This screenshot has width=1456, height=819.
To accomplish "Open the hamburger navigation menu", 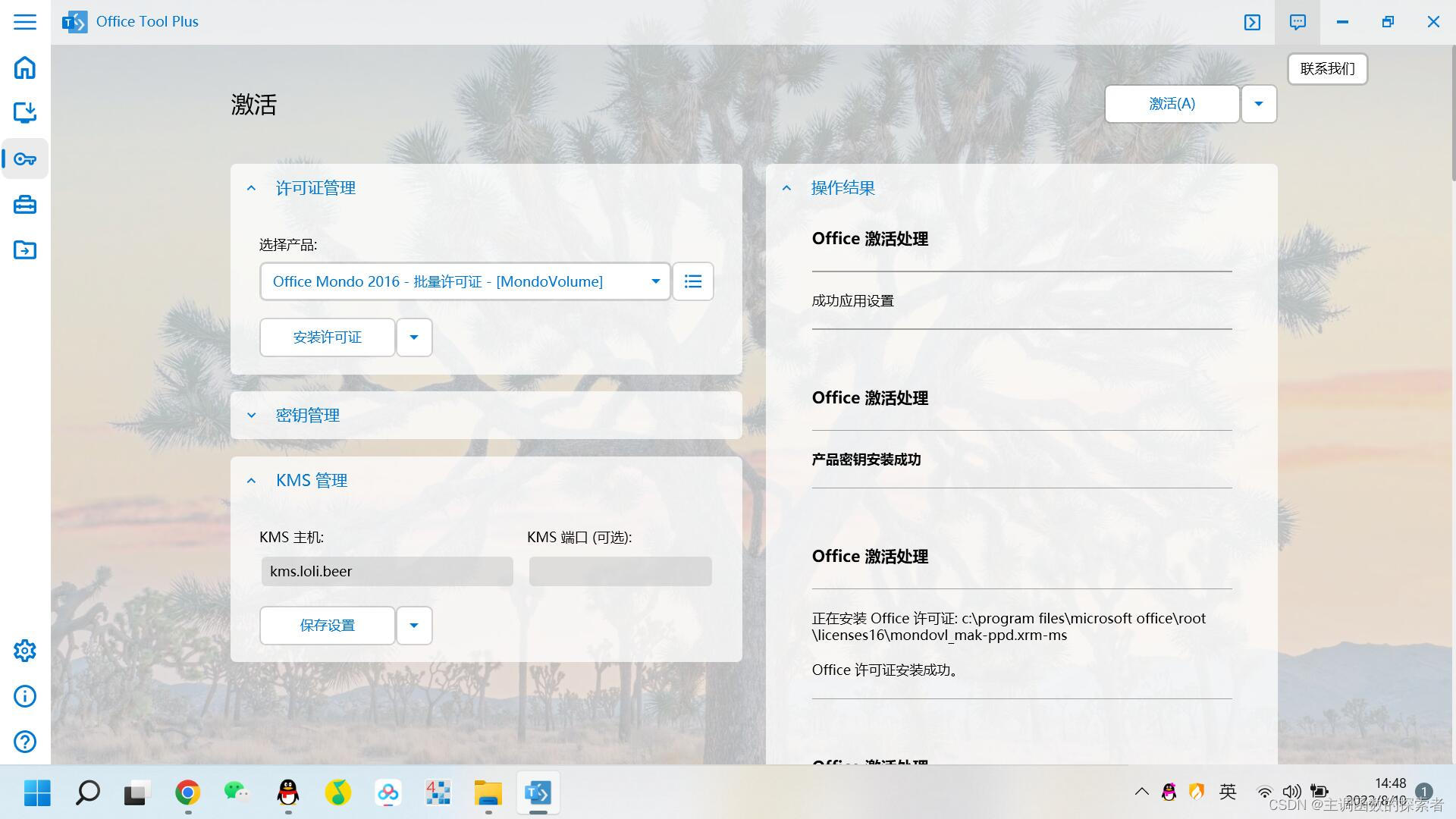I will tap(25, 21).
